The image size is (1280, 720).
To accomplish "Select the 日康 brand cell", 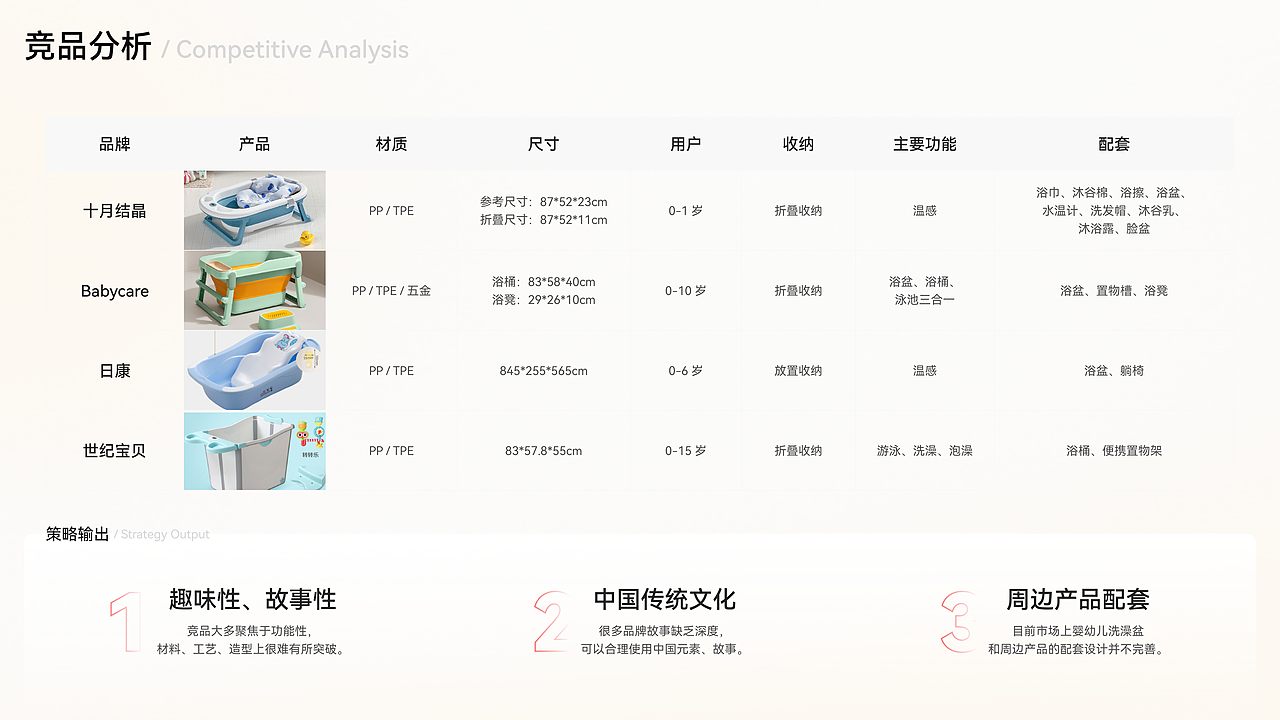I will pos(115,371).
